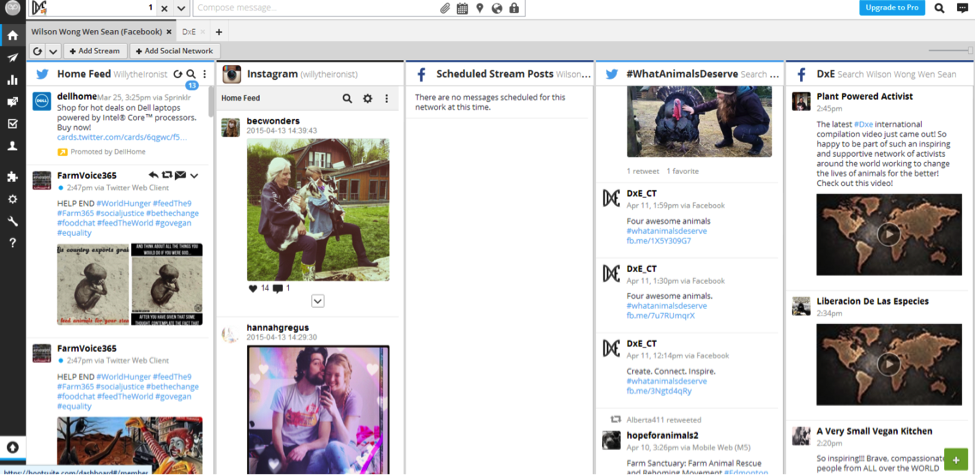Open the Assignments icon in sidebar
975x475 pixels.
click(x=12, y=124)
